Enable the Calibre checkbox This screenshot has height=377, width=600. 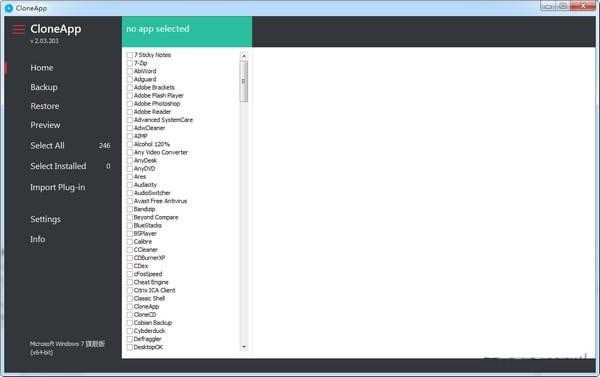[x=130, y=242]
